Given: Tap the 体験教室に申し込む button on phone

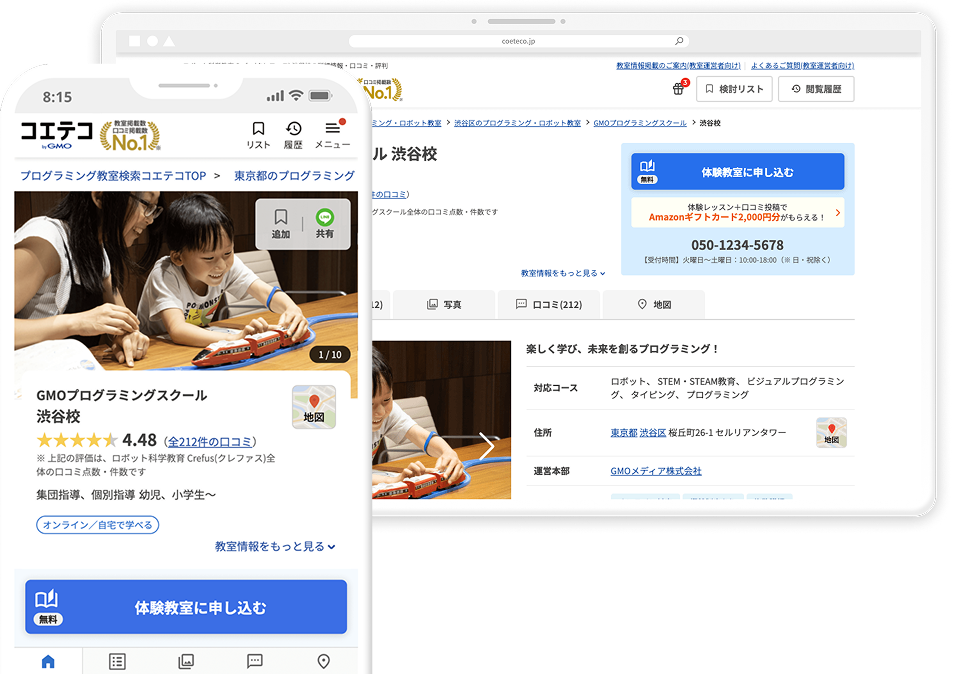Looking at the screenshot, I should click(x=186, y=607).
